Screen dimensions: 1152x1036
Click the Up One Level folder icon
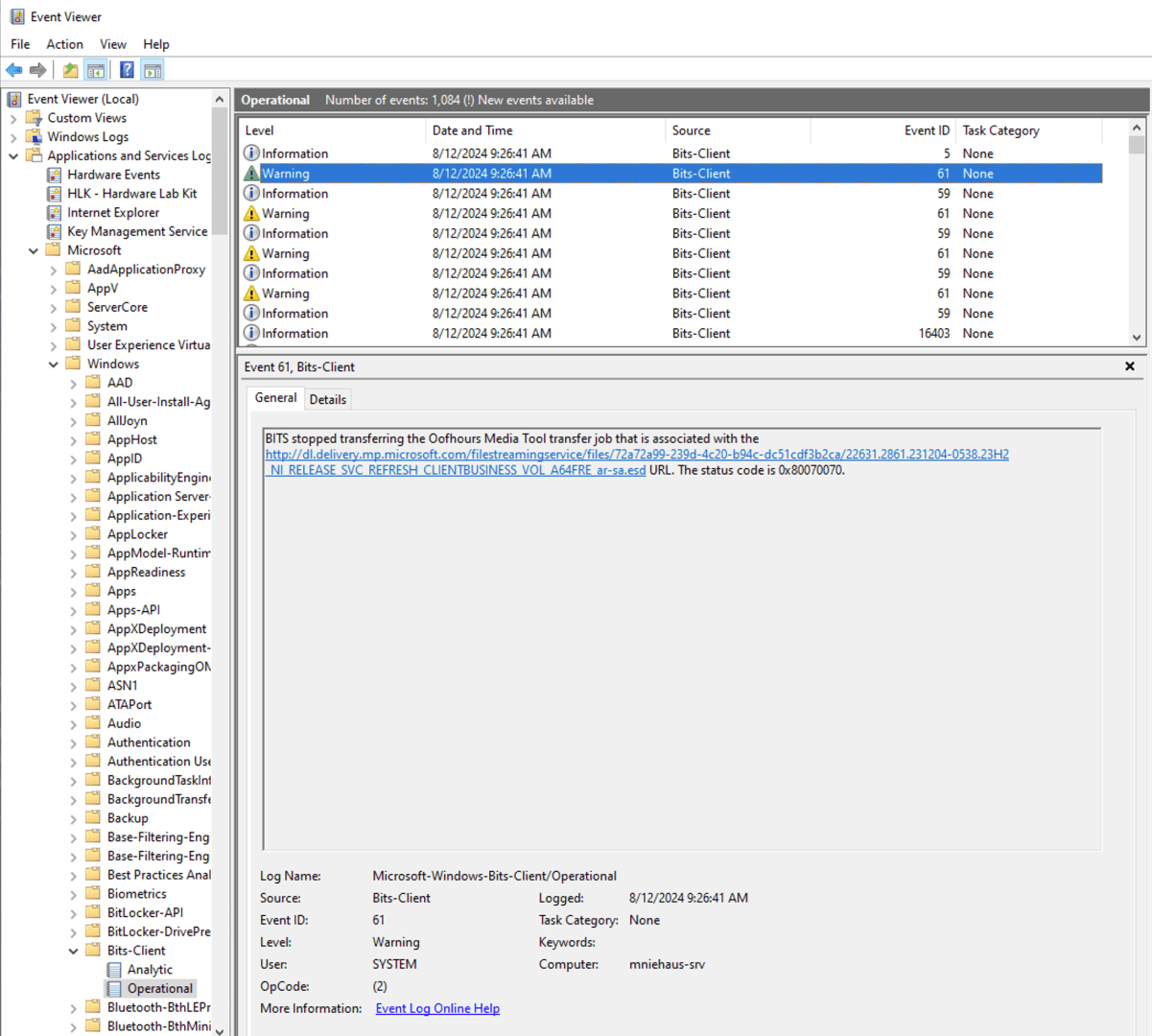(70, 70)
